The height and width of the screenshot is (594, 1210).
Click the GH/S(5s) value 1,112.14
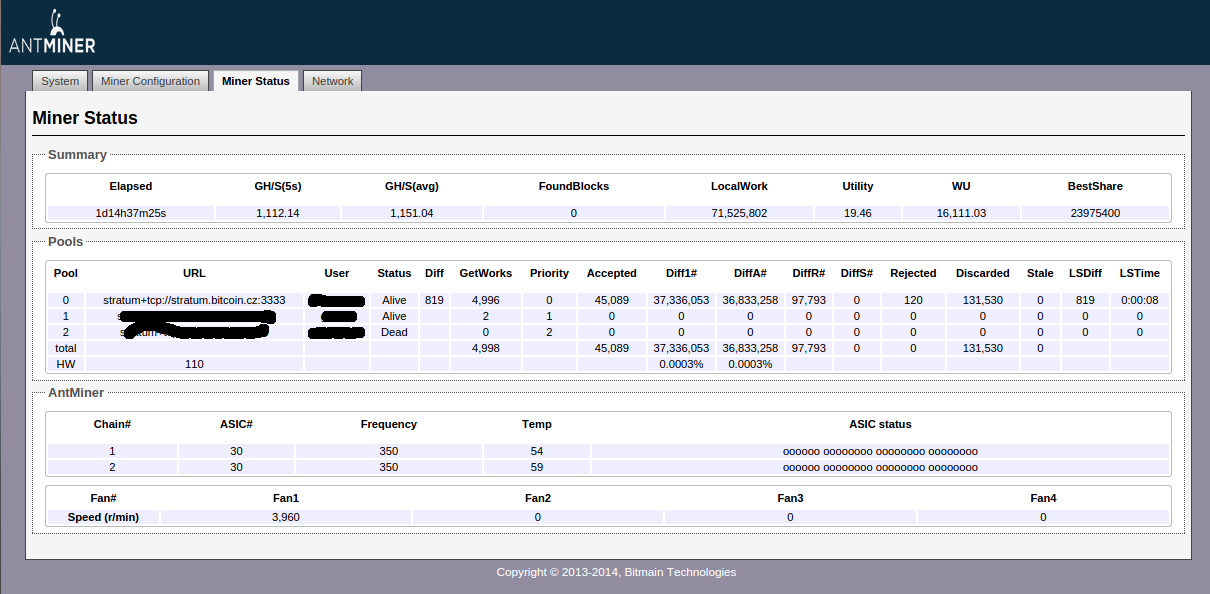278,213
